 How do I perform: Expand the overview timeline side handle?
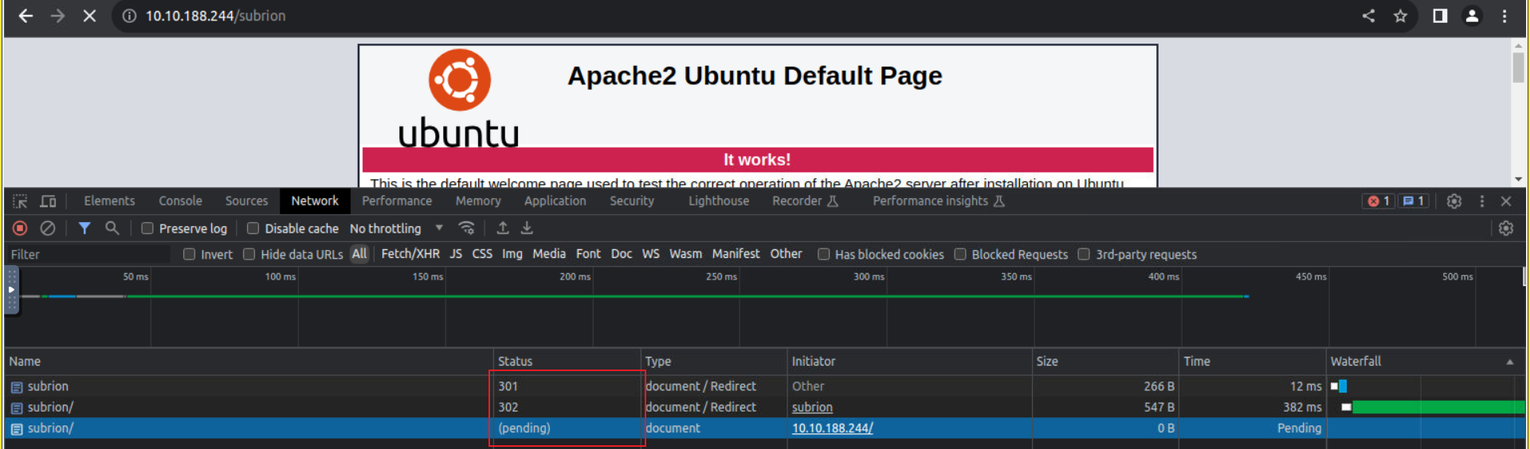coord(11,290)
